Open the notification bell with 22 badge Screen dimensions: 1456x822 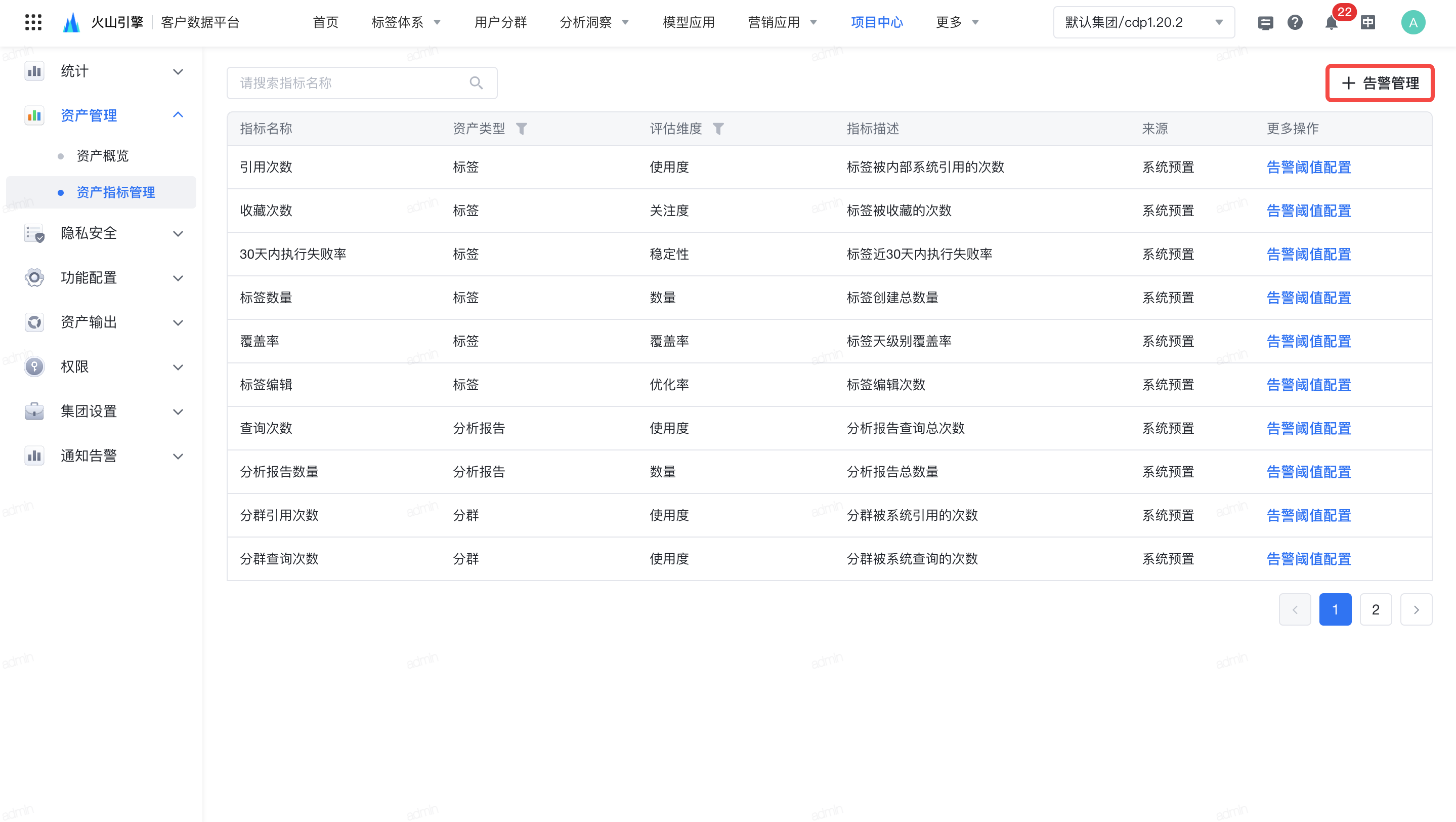[1332, 23]
